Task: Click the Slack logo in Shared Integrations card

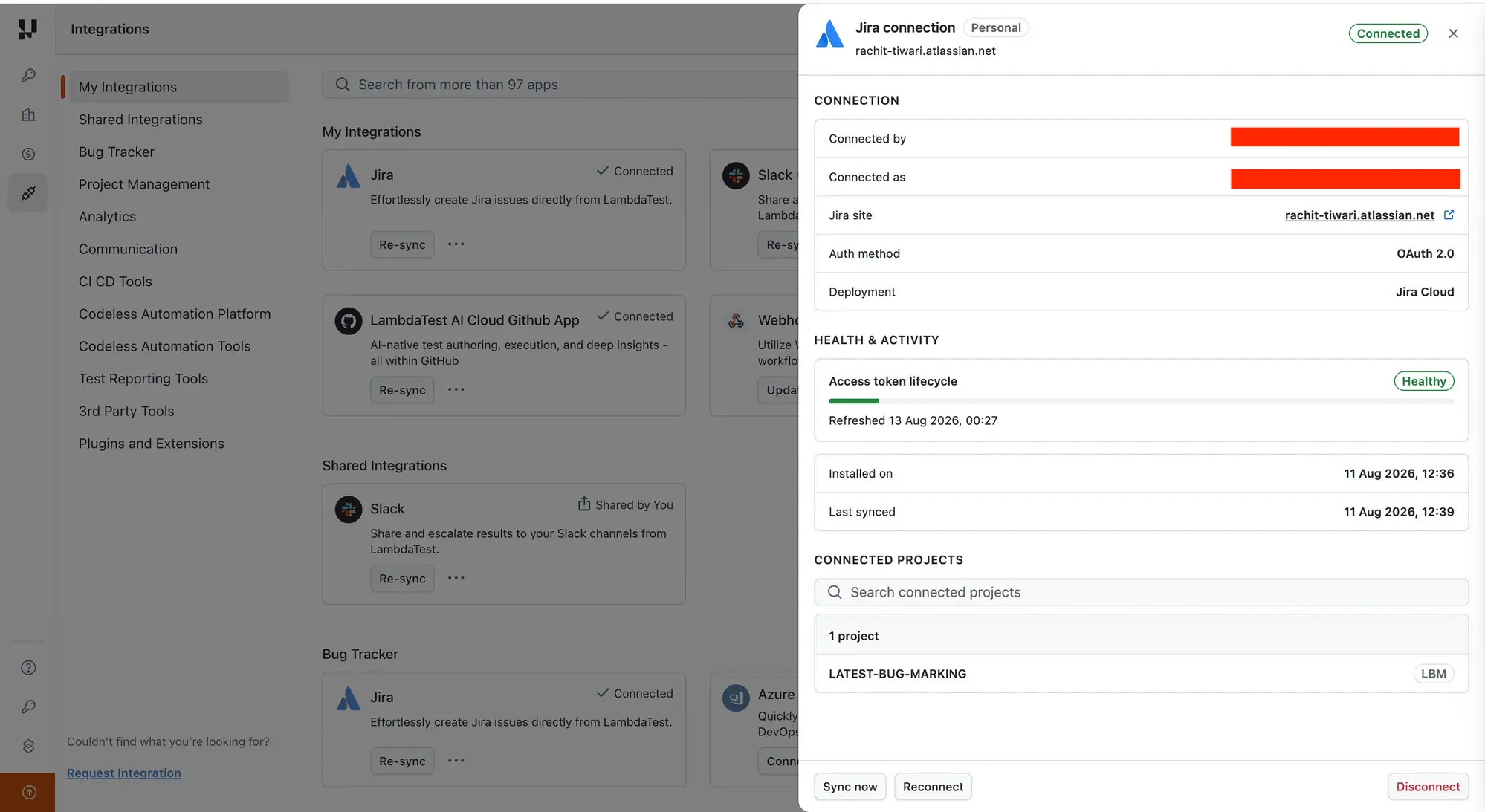Action: coord(348,510)
